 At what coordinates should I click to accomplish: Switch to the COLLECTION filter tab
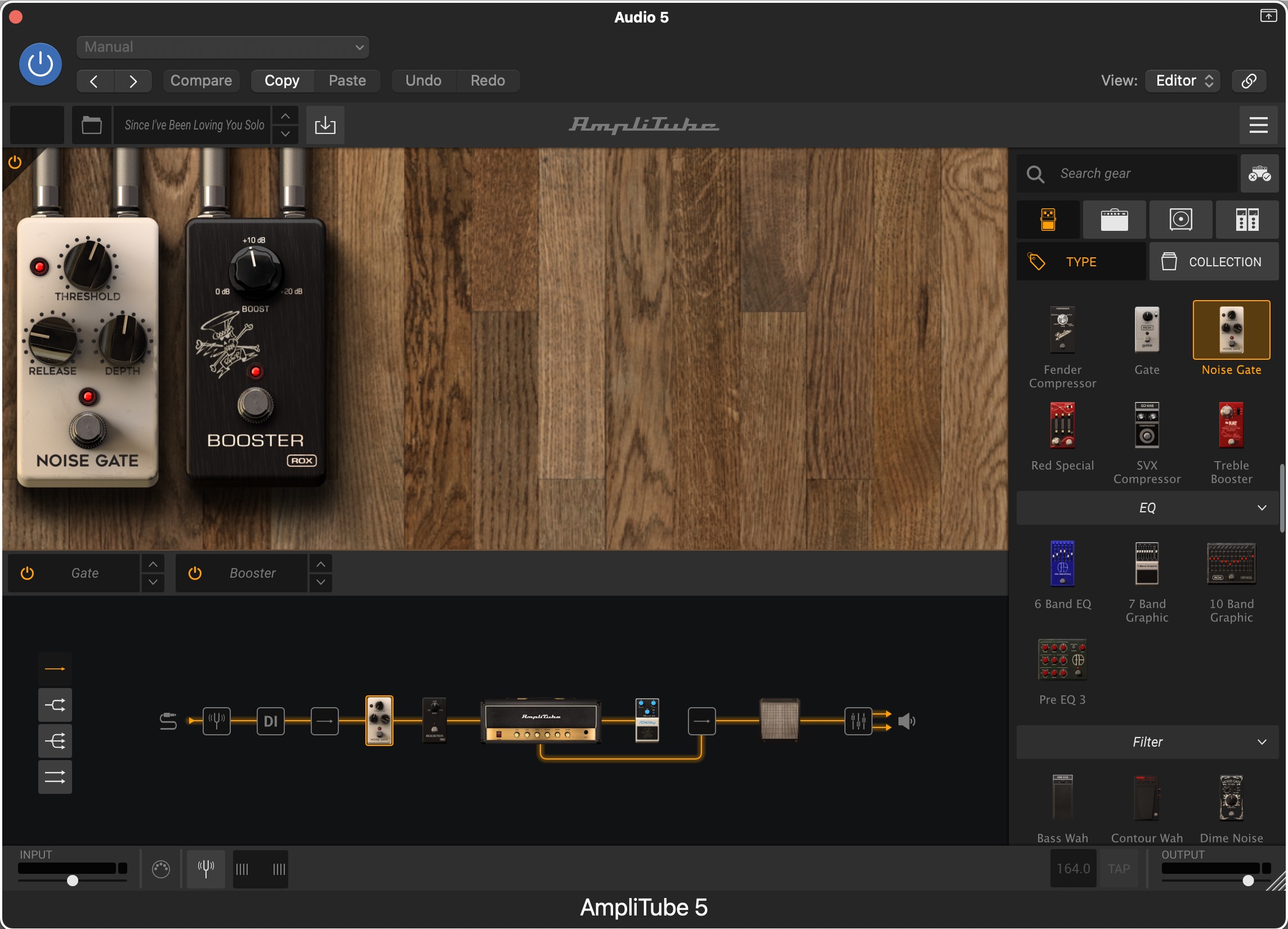(x=1214, y=262)
